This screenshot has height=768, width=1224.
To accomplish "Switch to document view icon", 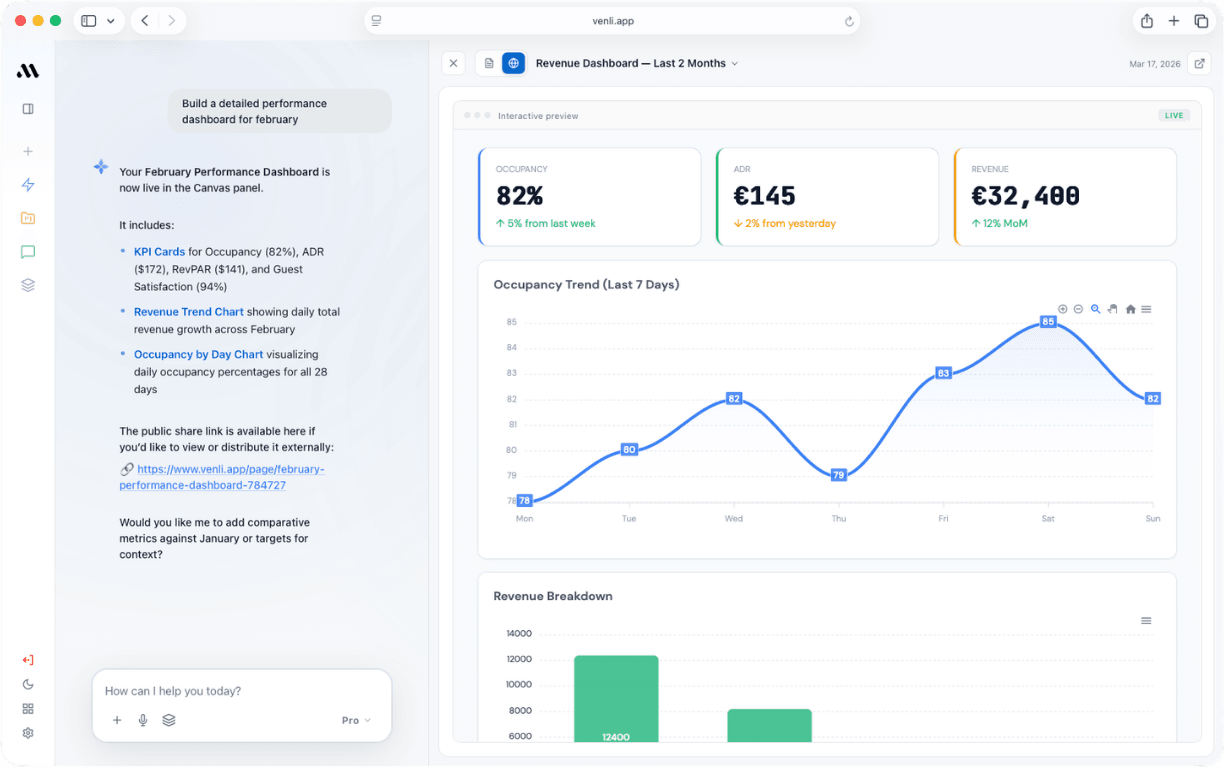I will pos(489,63).
